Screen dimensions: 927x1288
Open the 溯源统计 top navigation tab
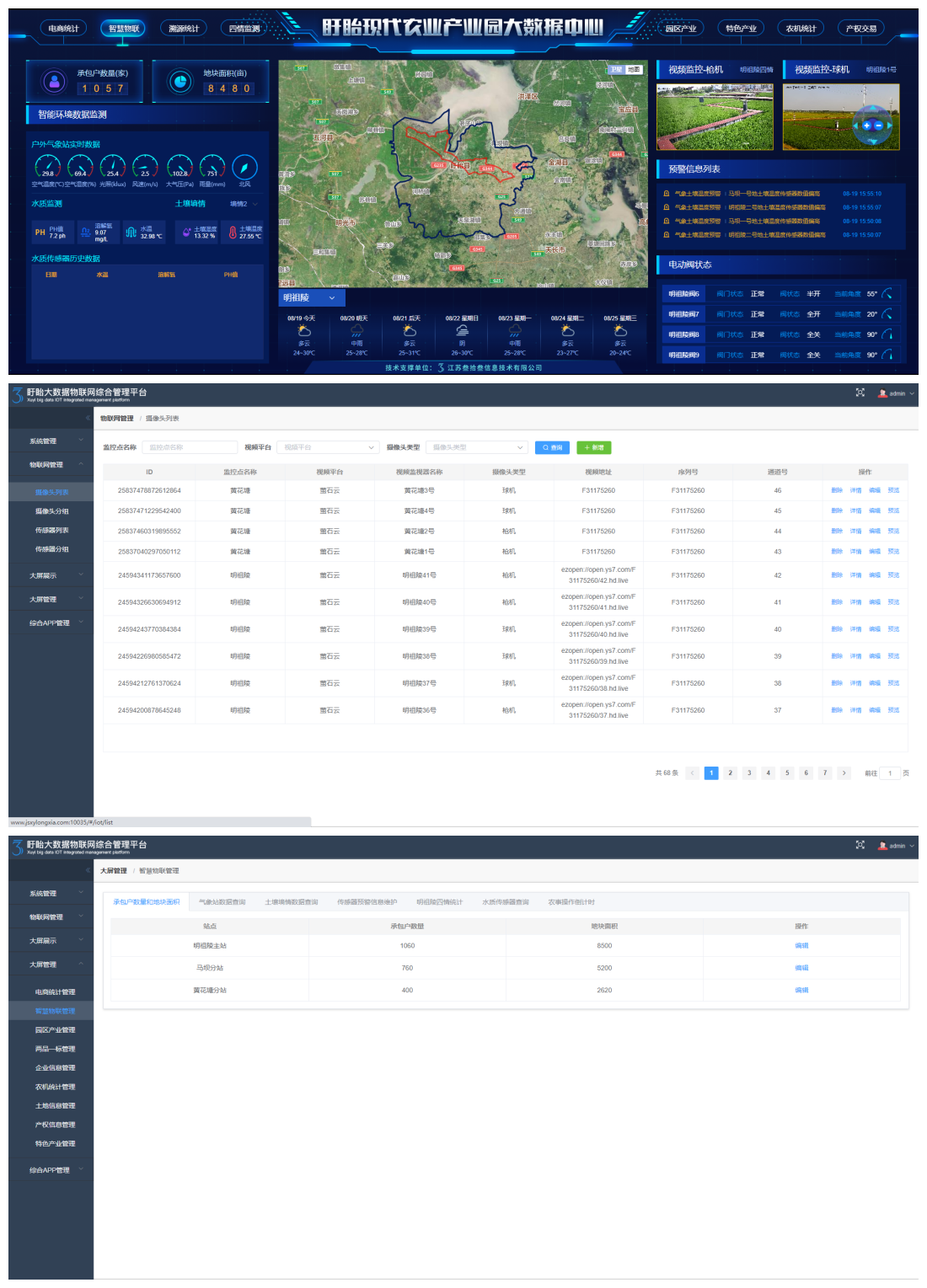[x=184, y=29]
